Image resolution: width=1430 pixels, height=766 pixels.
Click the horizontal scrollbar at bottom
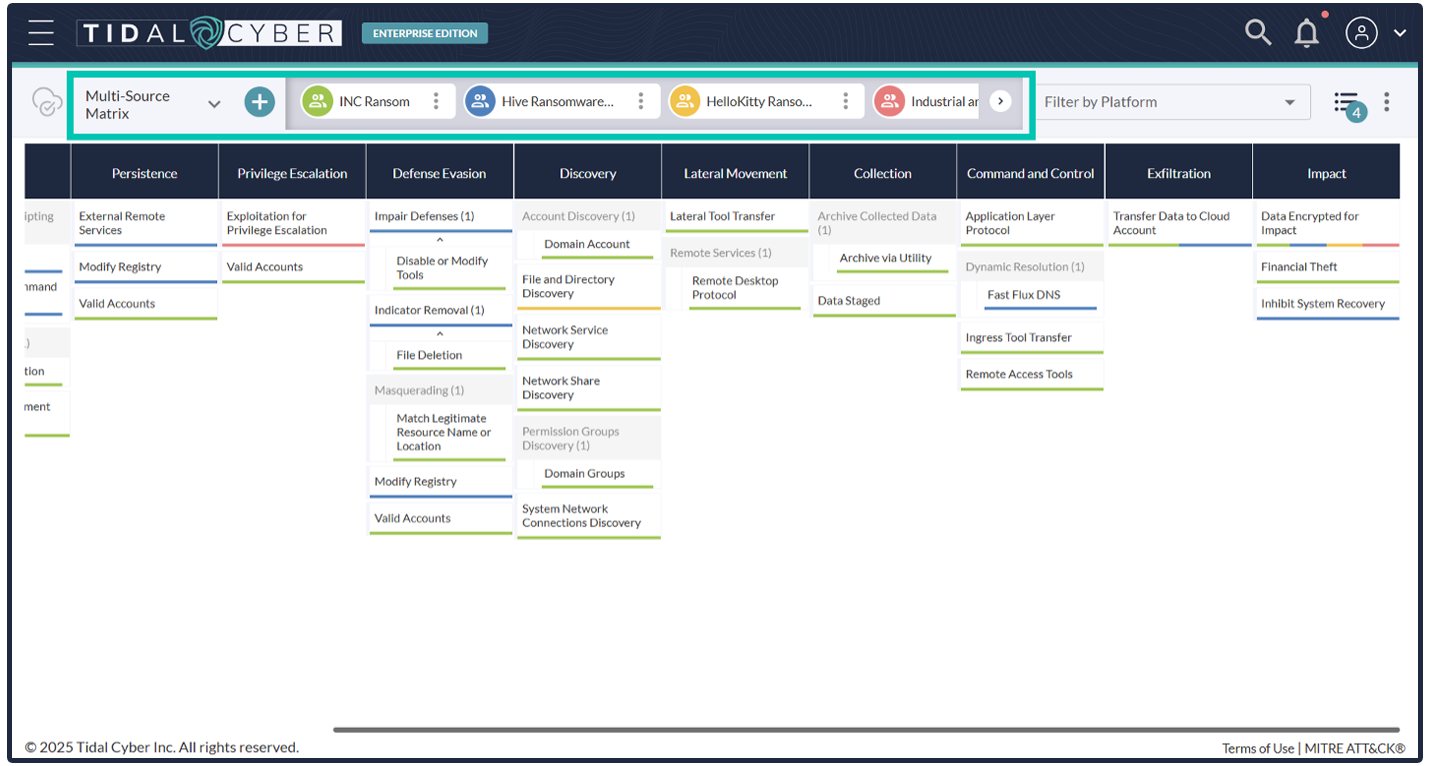tap(865, 730)
